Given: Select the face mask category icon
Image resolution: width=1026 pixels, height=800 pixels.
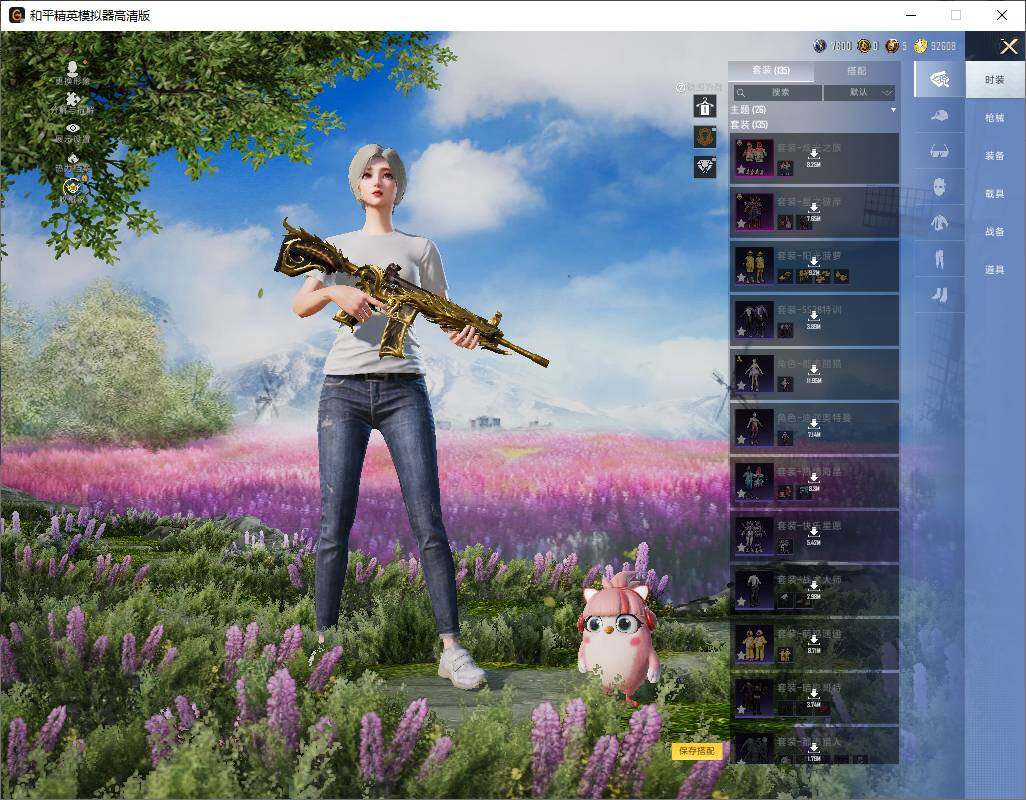Looking at the screenshot, I should point(939,187).
